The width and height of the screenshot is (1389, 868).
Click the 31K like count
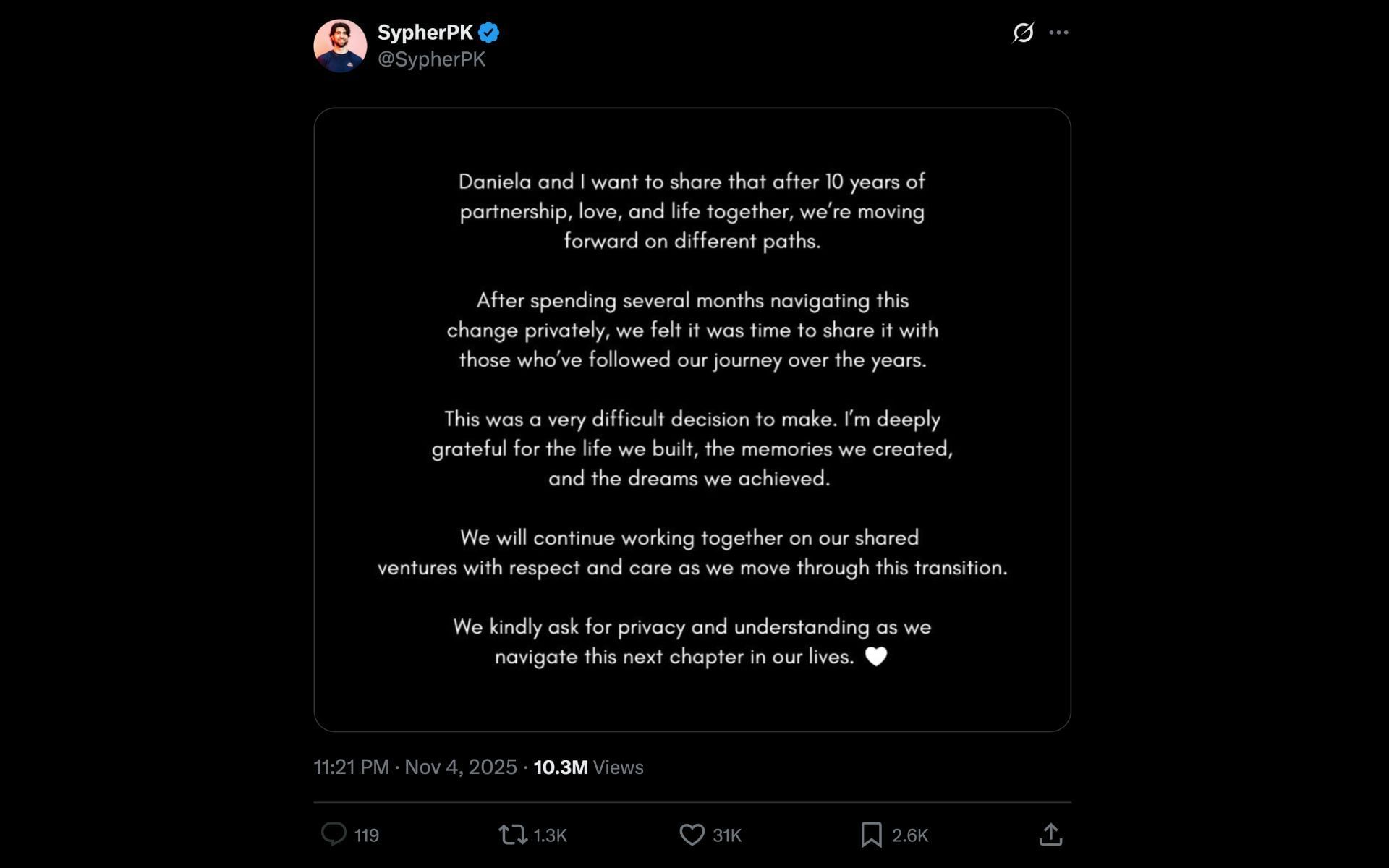point(726,835)
